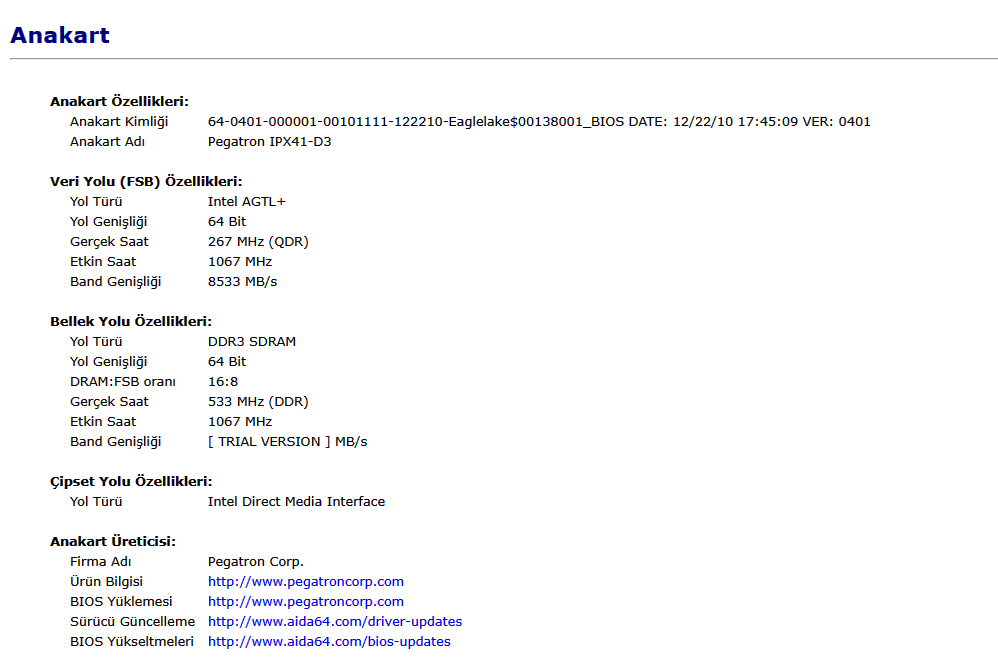Click the Sürücü Güncelleme label

tap(132, 622)
